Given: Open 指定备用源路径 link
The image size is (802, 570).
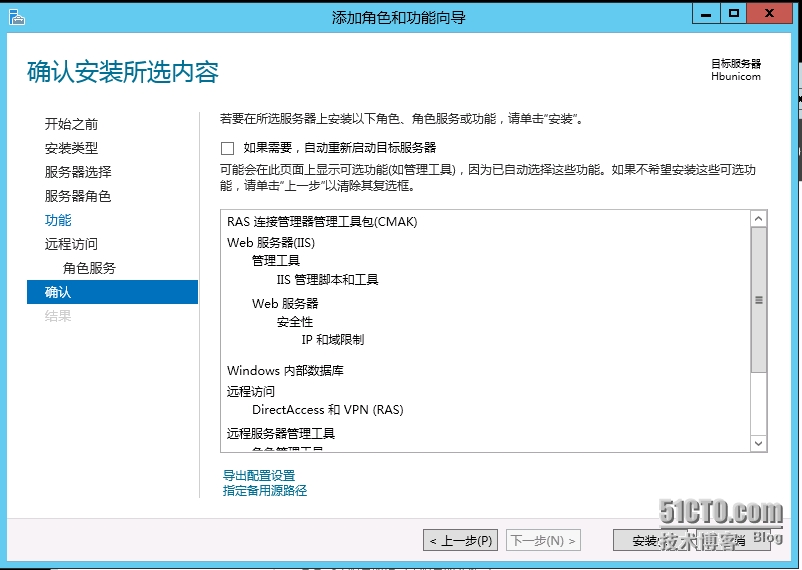Looking at the screenshot, I should (265, 491).
